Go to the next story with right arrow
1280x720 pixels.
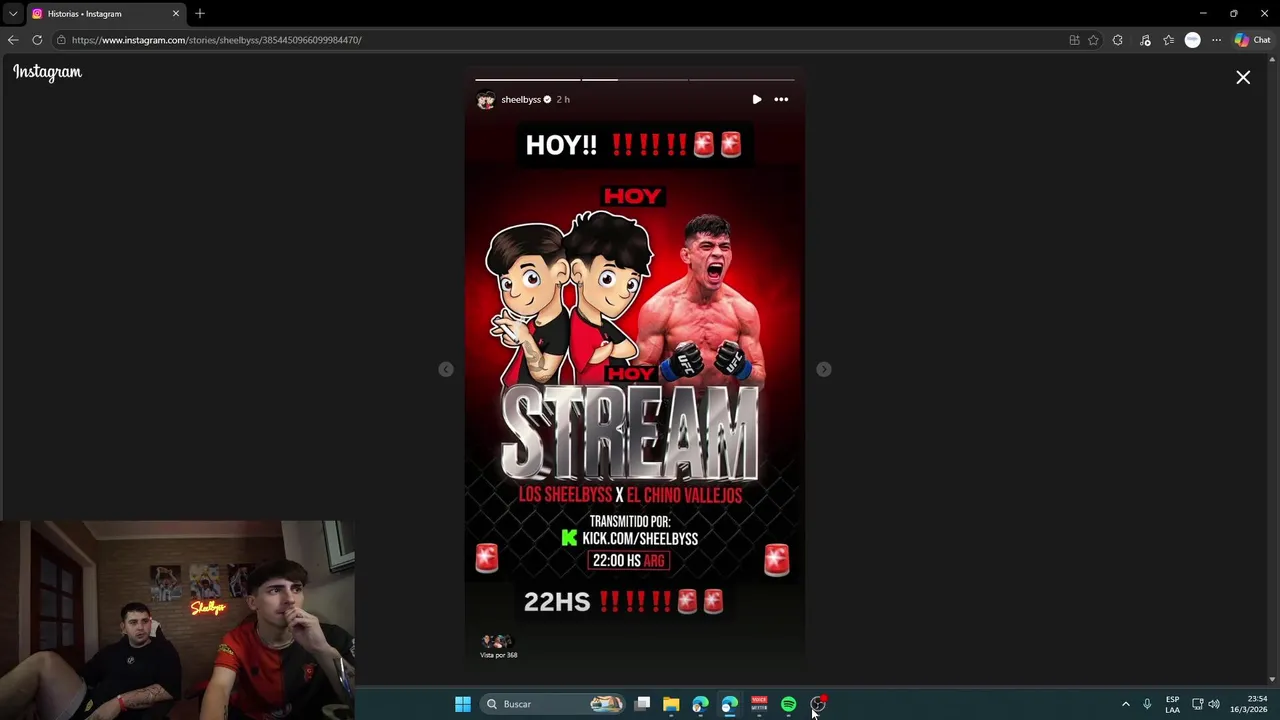pos(823,369)
